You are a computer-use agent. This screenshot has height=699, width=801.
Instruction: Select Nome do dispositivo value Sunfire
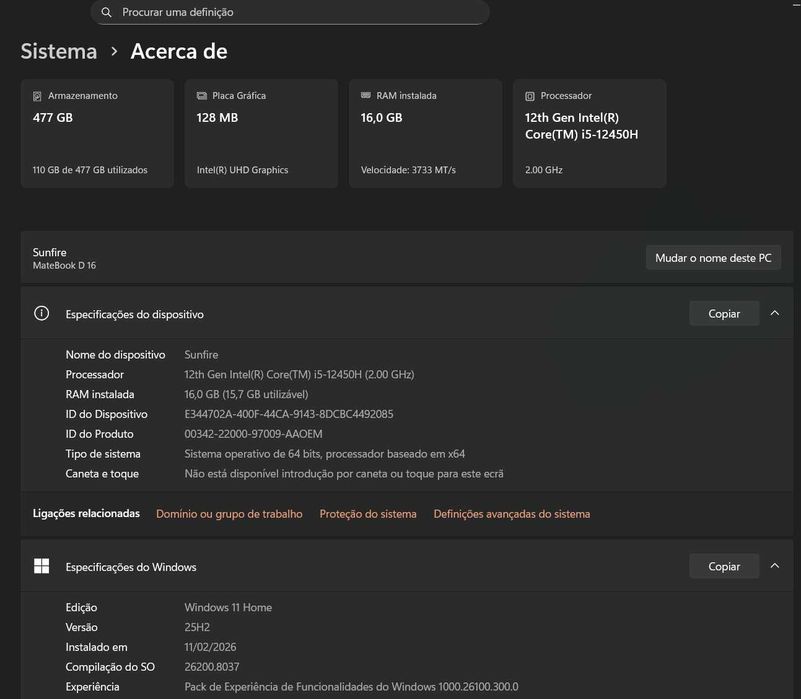[x=201, y=355]
